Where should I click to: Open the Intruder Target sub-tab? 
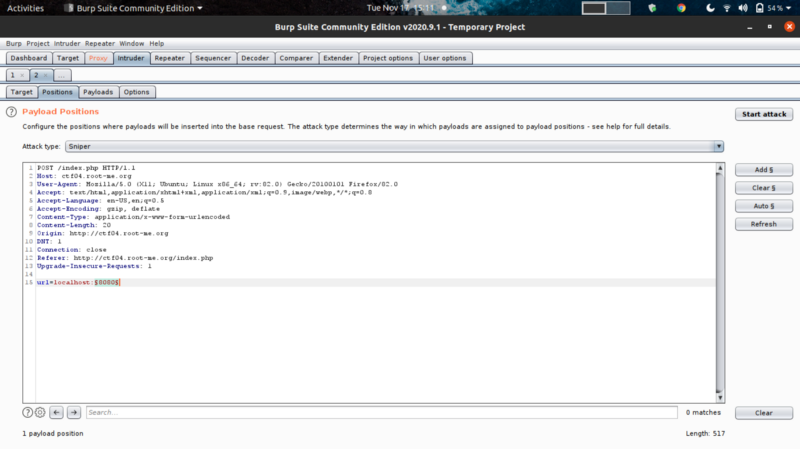click(x=21, y=92)
